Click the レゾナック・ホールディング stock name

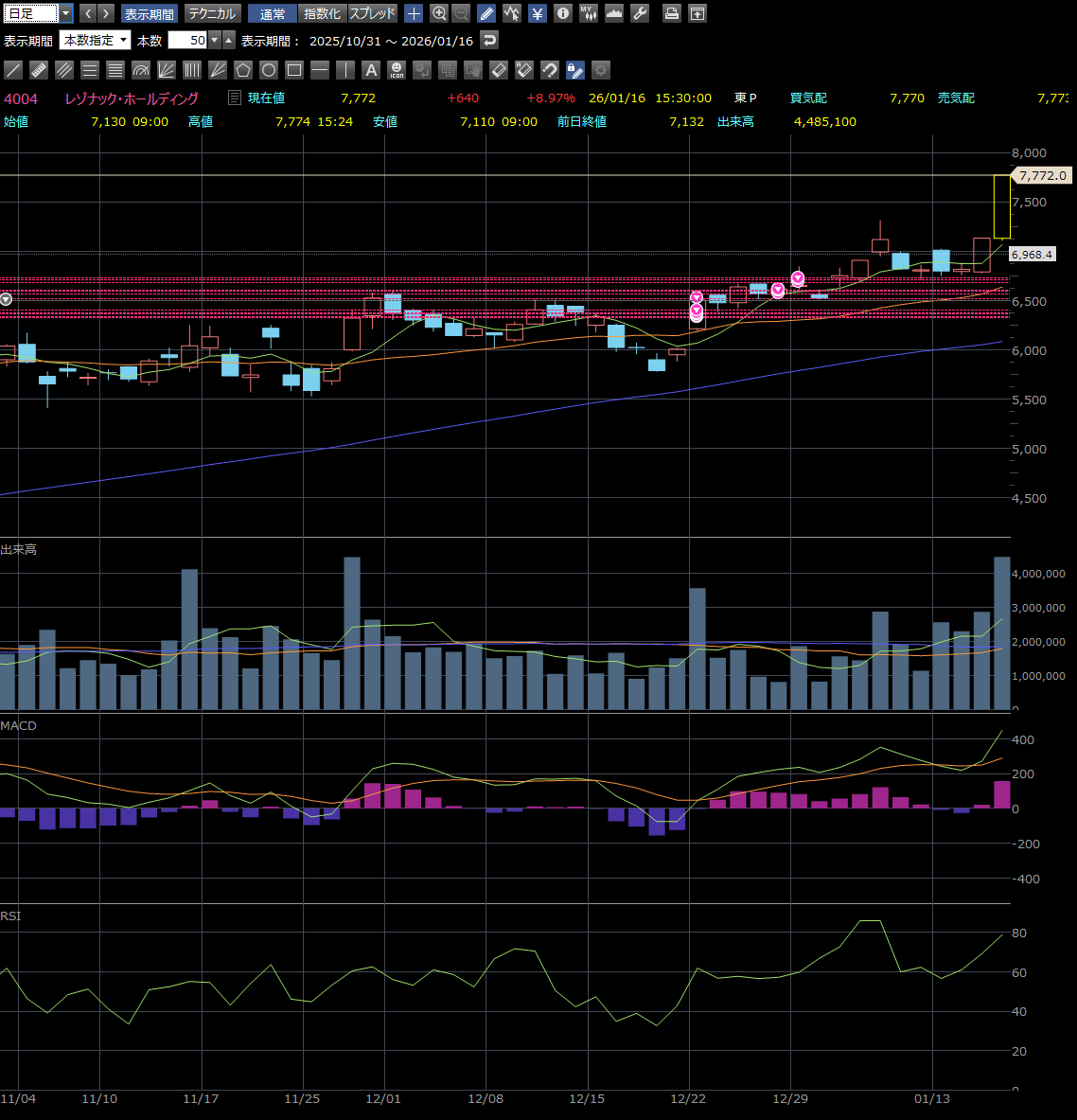coord(132,98)
